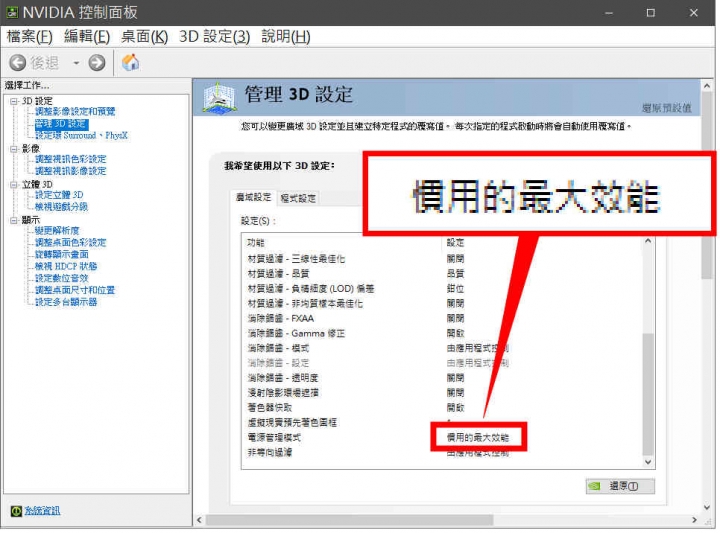This screenshot has width=720, height=533.
Task: Open the 3D 設定(3) menu
Action: (214, 36)
